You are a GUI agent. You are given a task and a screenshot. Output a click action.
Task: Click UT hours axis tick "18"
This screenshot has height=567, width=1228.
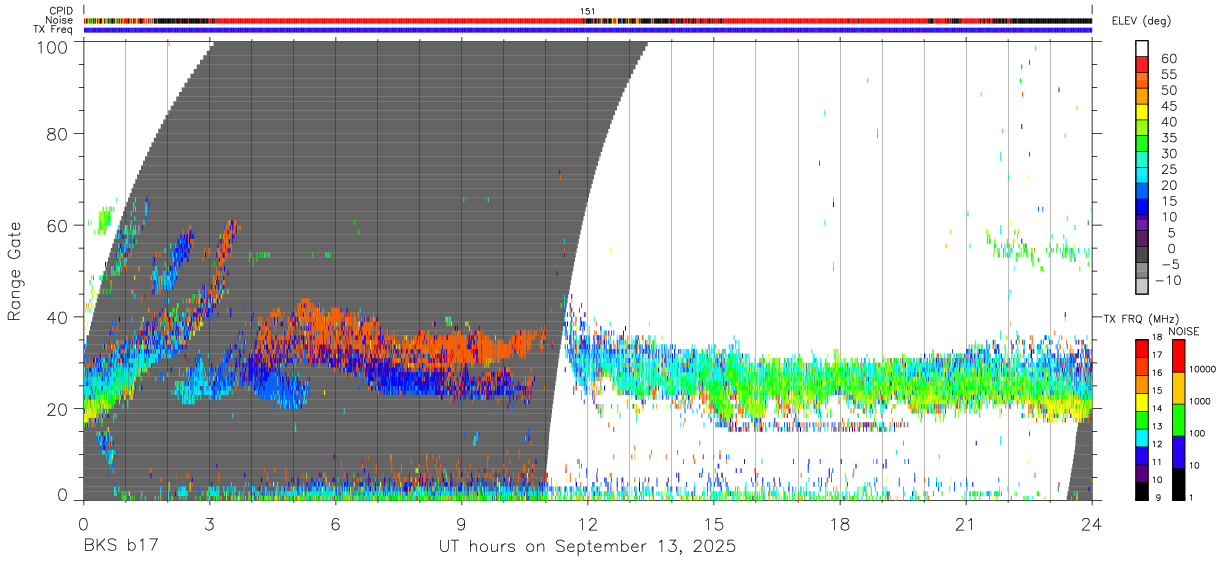(840, 524)
